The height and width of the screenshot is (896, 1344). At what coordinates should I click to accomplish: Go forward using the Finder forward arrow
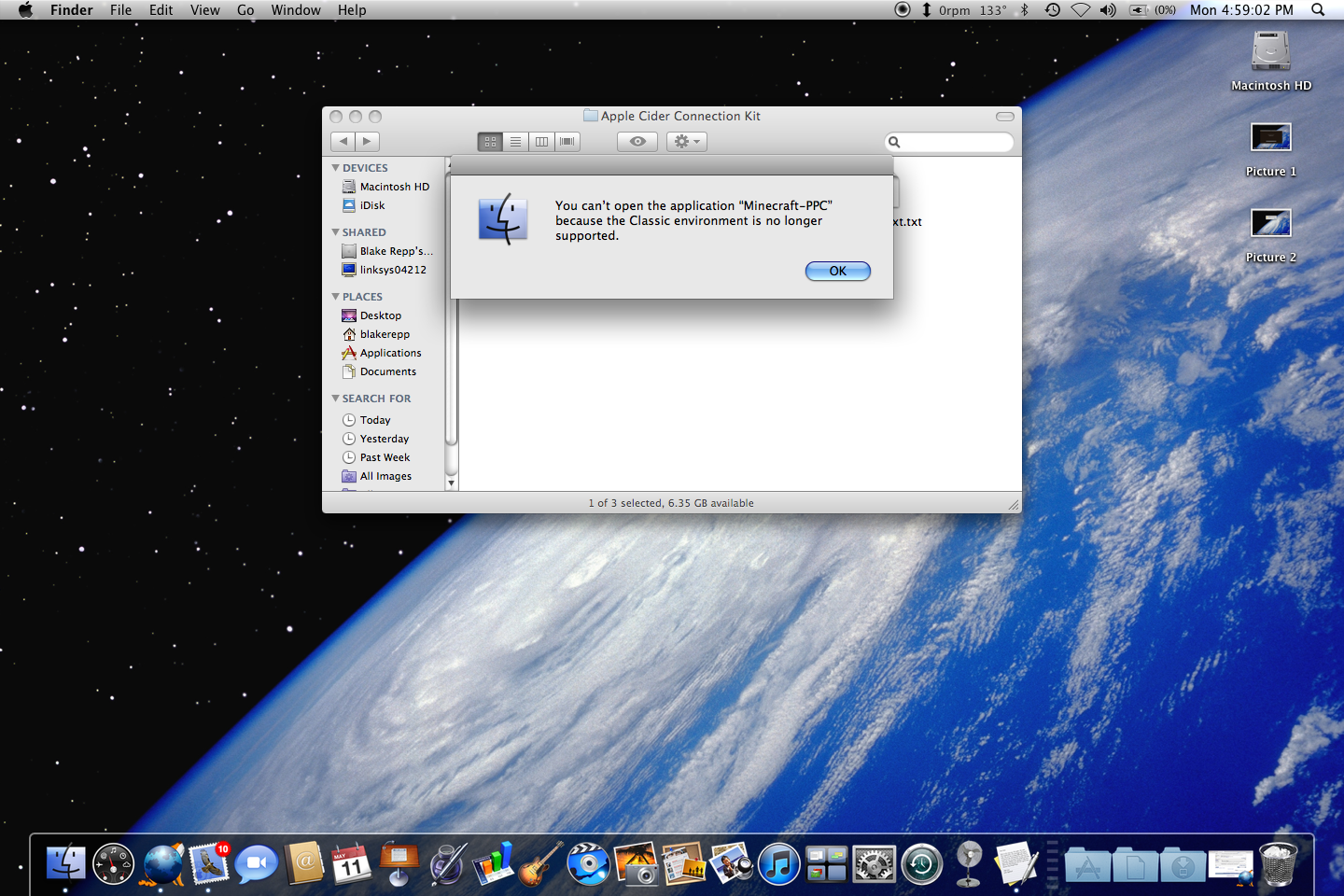pyautogui.click(x=368, y=141)
